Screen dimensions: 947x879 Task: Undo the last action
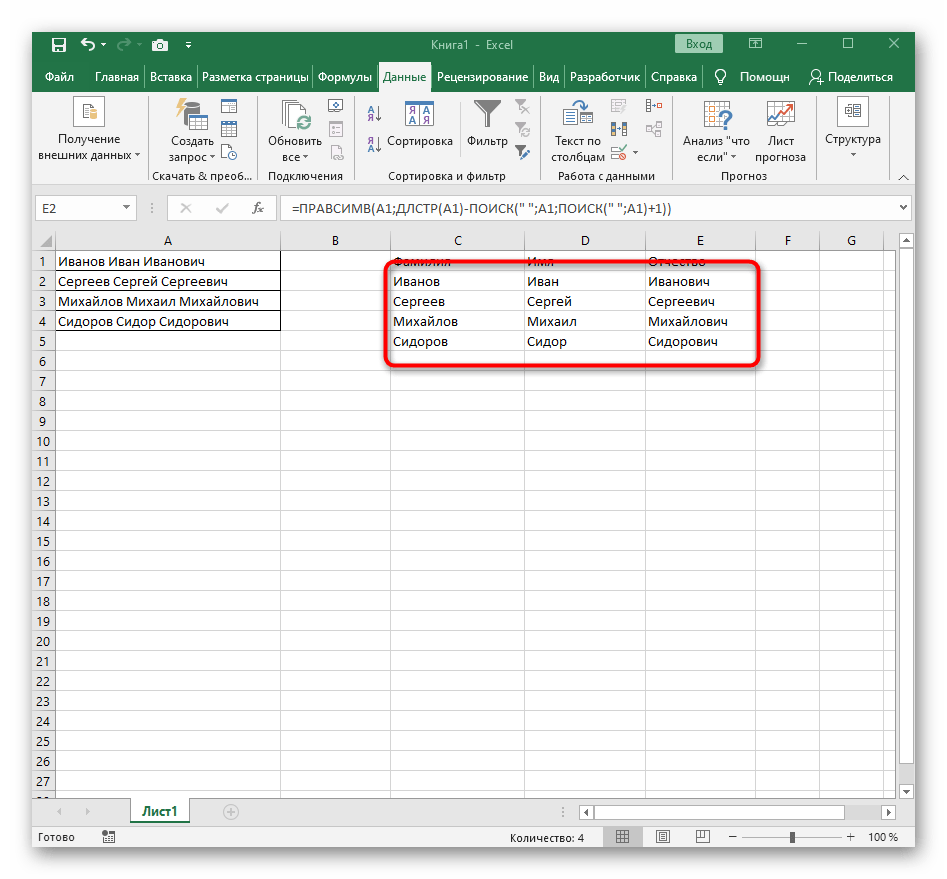(88, 44)
